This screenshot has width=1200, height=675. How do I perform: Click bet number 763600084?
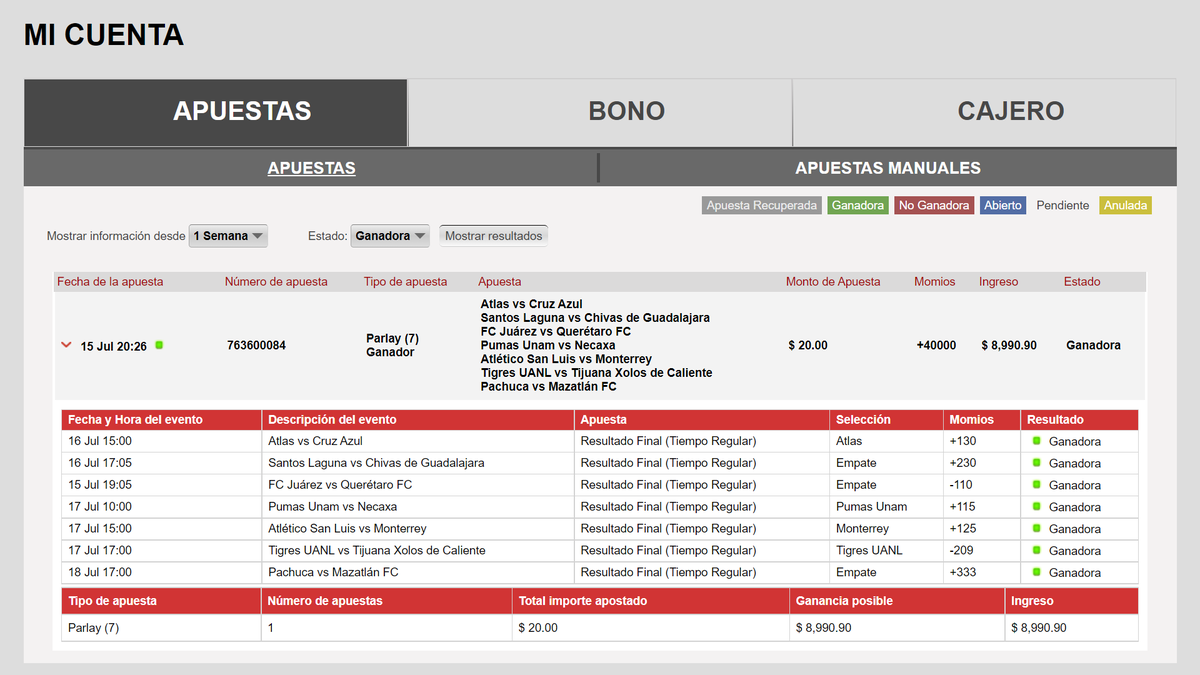(x=256, y=345)
